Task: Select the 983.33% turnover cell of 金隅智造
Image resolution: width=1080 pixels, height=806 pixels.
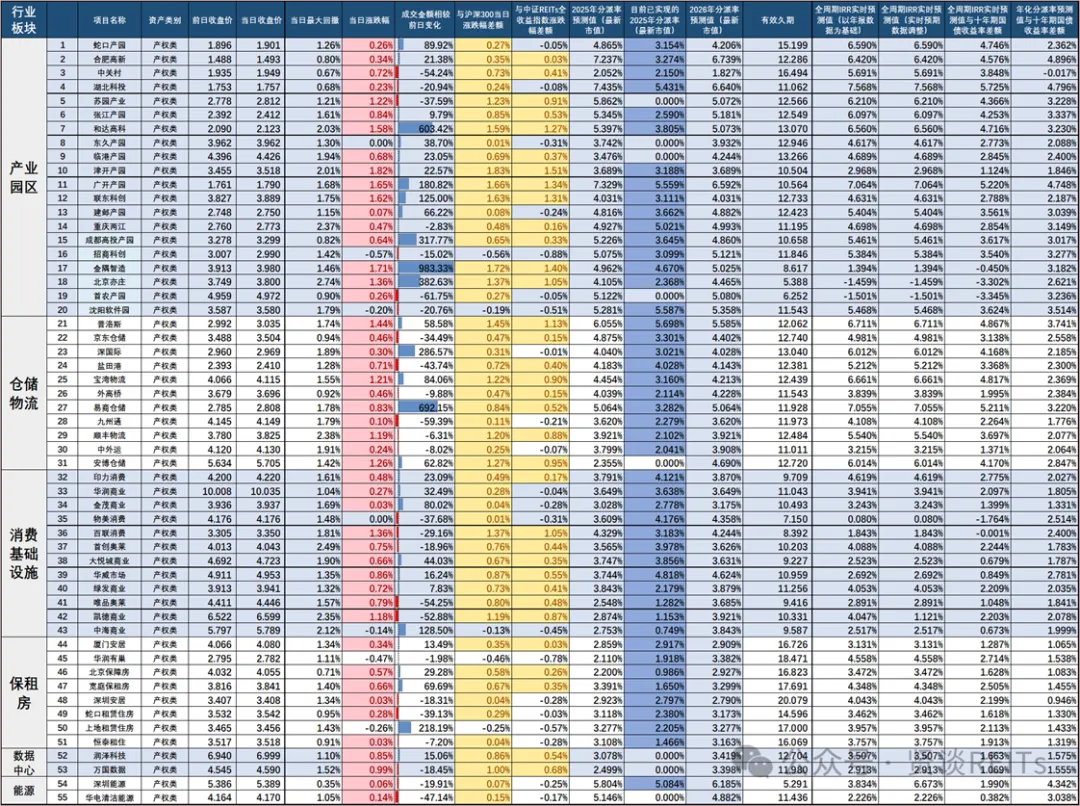Action: tap(436, 268)
